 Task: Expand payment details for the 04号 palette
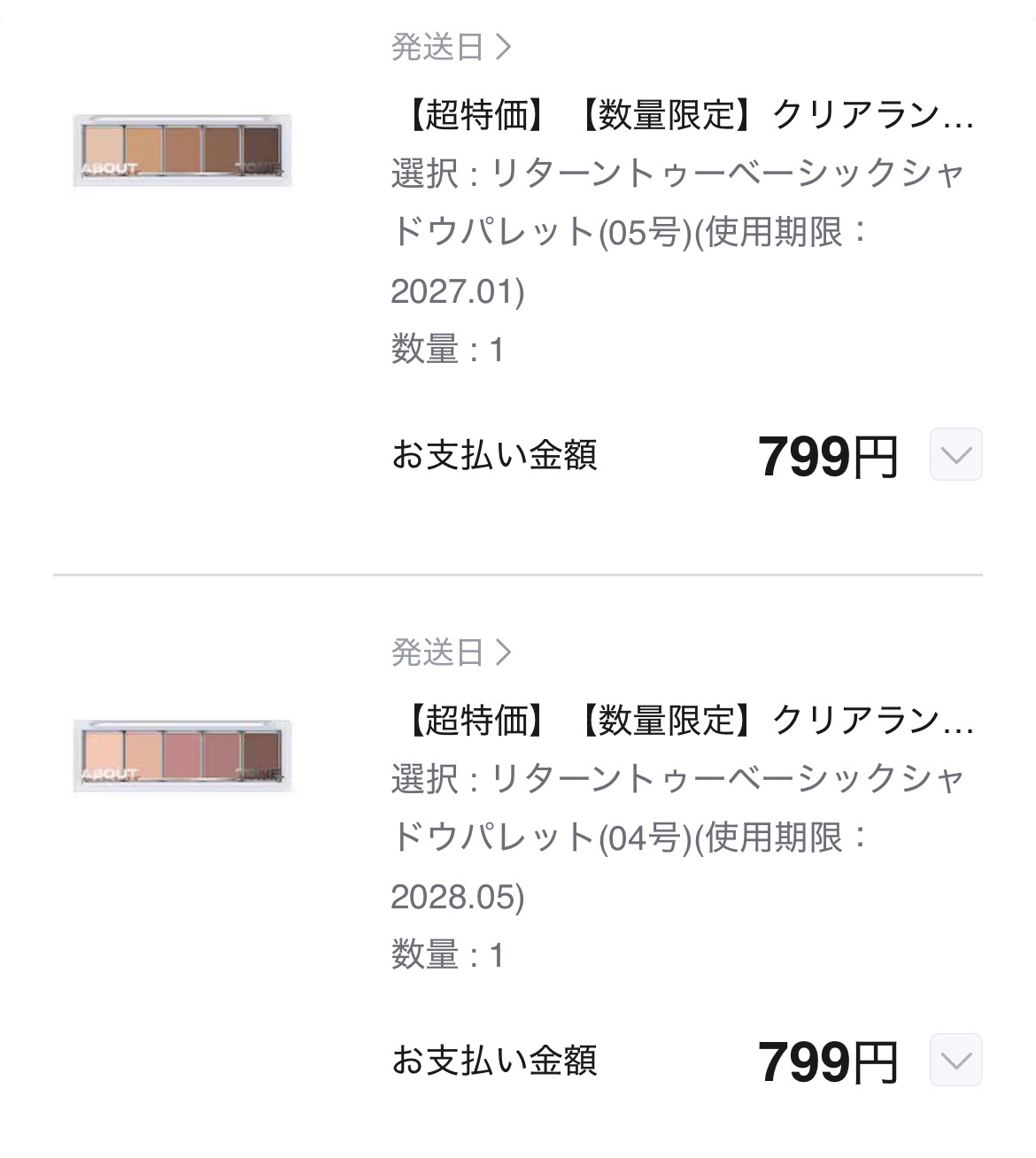coord(955,1061)
